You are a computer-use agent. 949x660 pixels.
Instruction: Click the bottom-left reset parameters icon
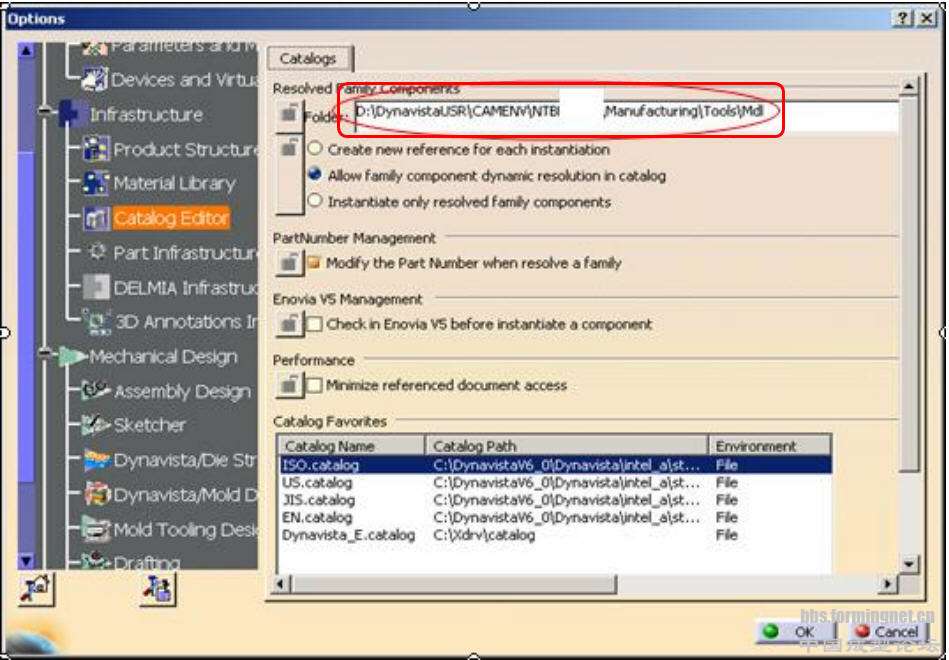[x=34, y=589]
